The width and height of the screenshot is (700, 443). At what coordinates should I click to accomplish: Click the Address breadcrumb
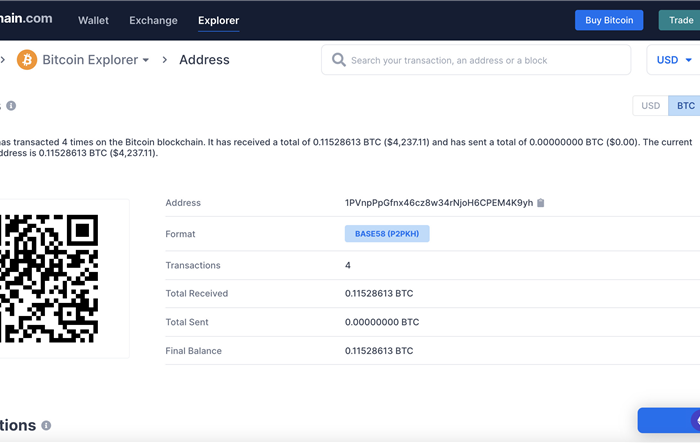click(204, 60)
